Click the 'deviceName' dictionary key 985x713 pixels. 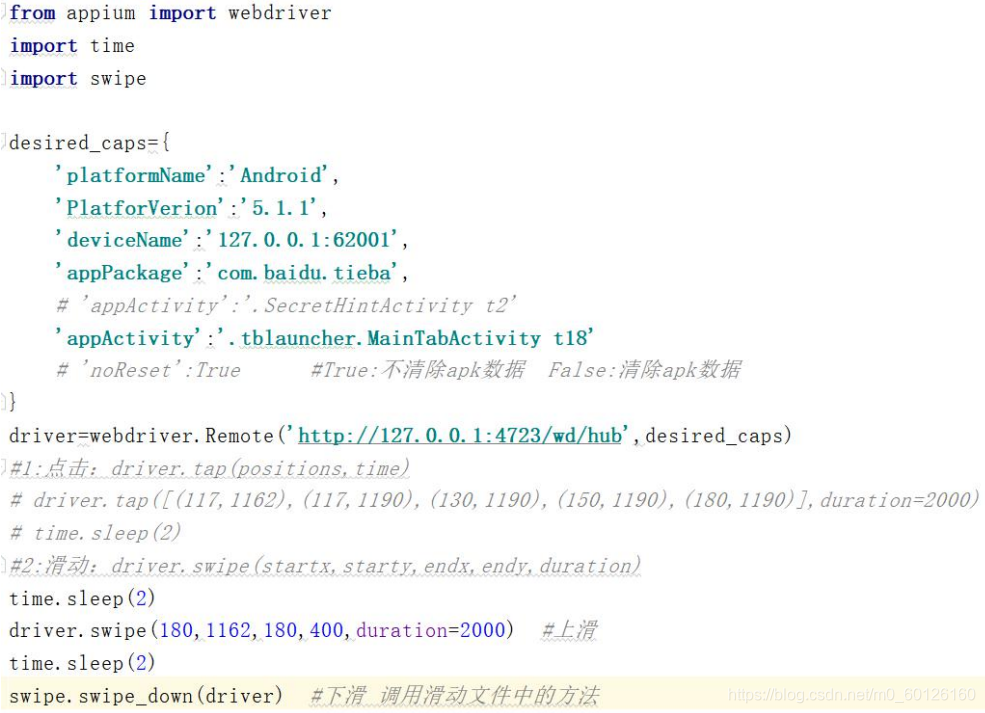point(121,240)
